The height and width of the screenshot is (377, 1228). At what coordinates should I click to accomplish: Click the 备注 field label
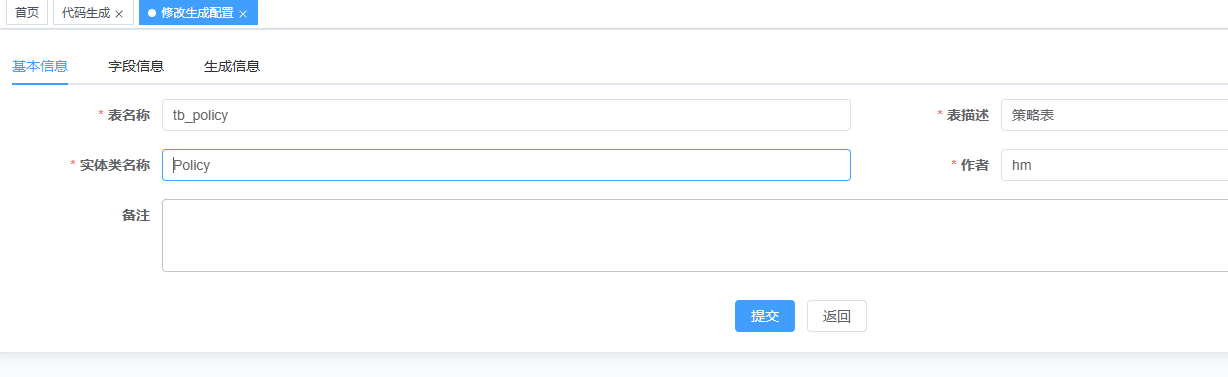pos(136,215)
